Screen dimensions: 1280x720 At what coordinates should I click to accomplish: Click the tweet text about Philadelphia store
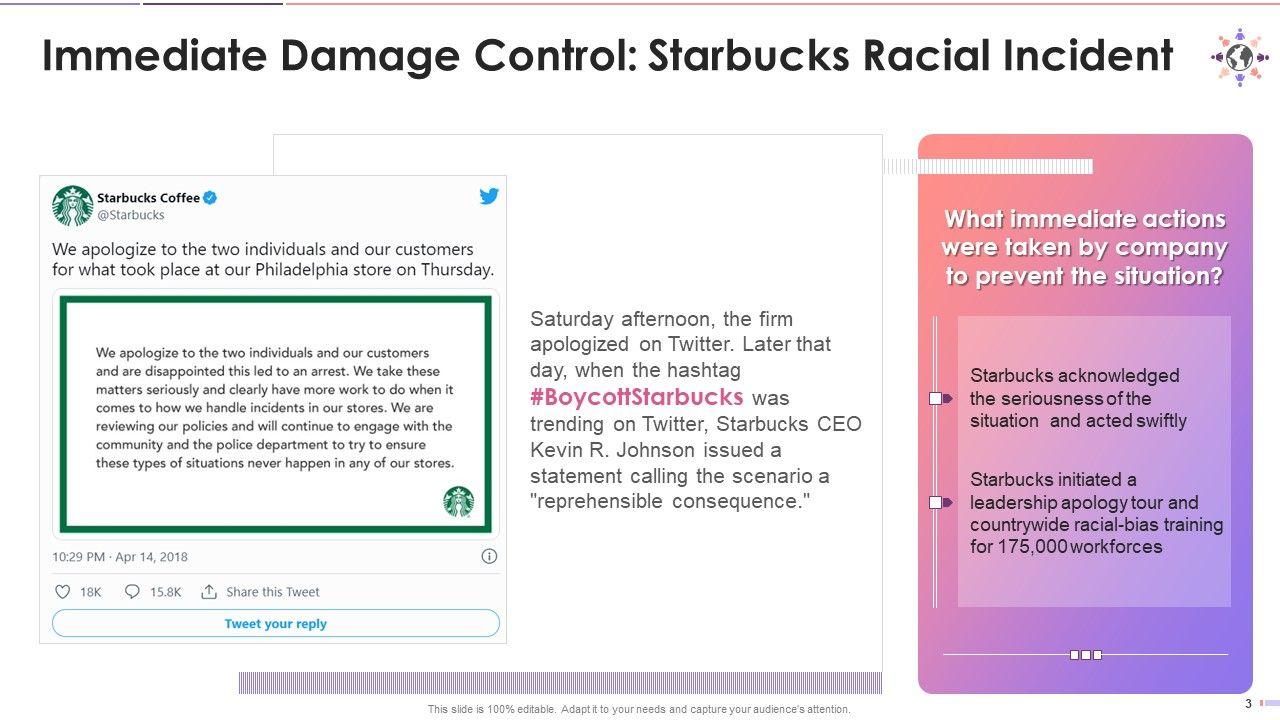[273, 259]
